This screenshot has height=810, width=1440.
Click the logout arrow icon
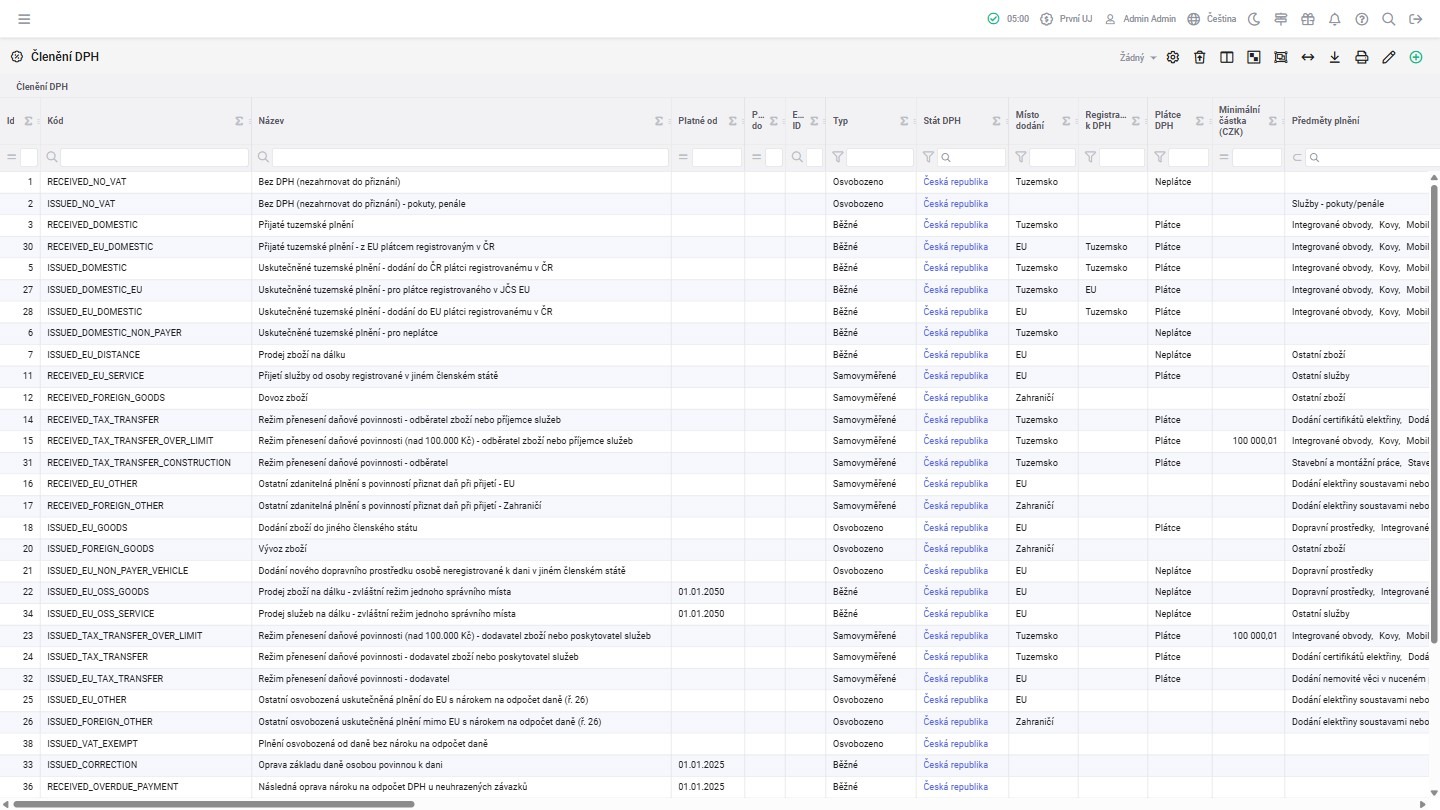1415,19
